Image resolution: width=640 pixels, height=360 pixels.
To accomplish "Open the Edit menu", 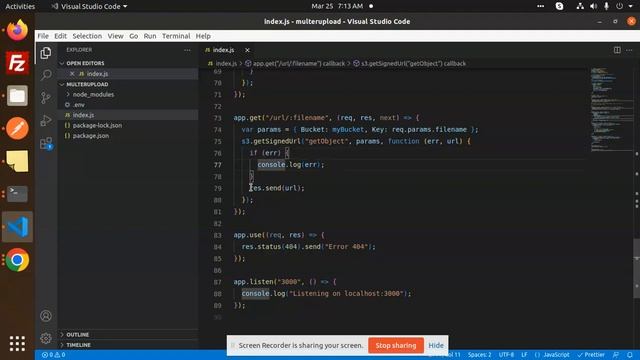I will [x=60, y=36].
